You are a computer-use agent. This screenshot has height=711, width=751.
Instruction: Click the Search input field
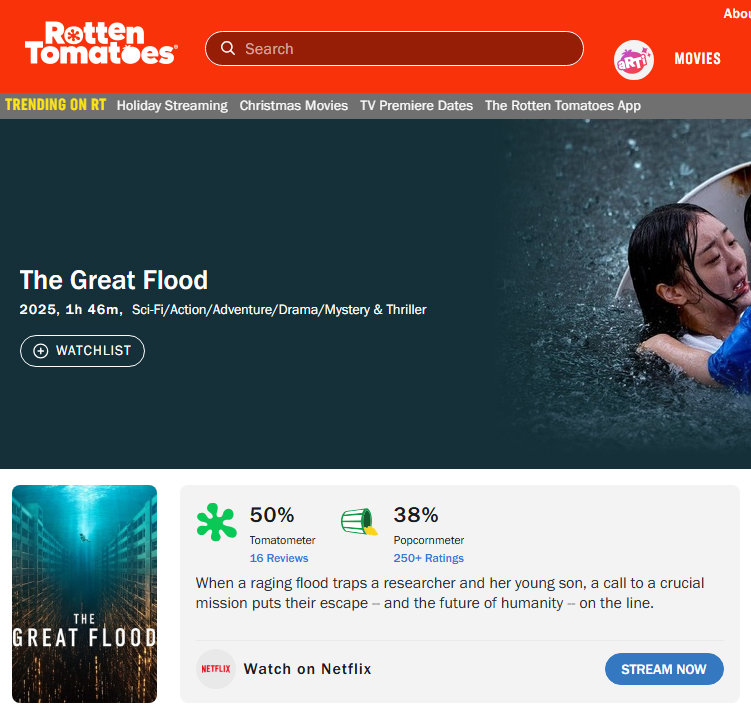coord(405,48)
